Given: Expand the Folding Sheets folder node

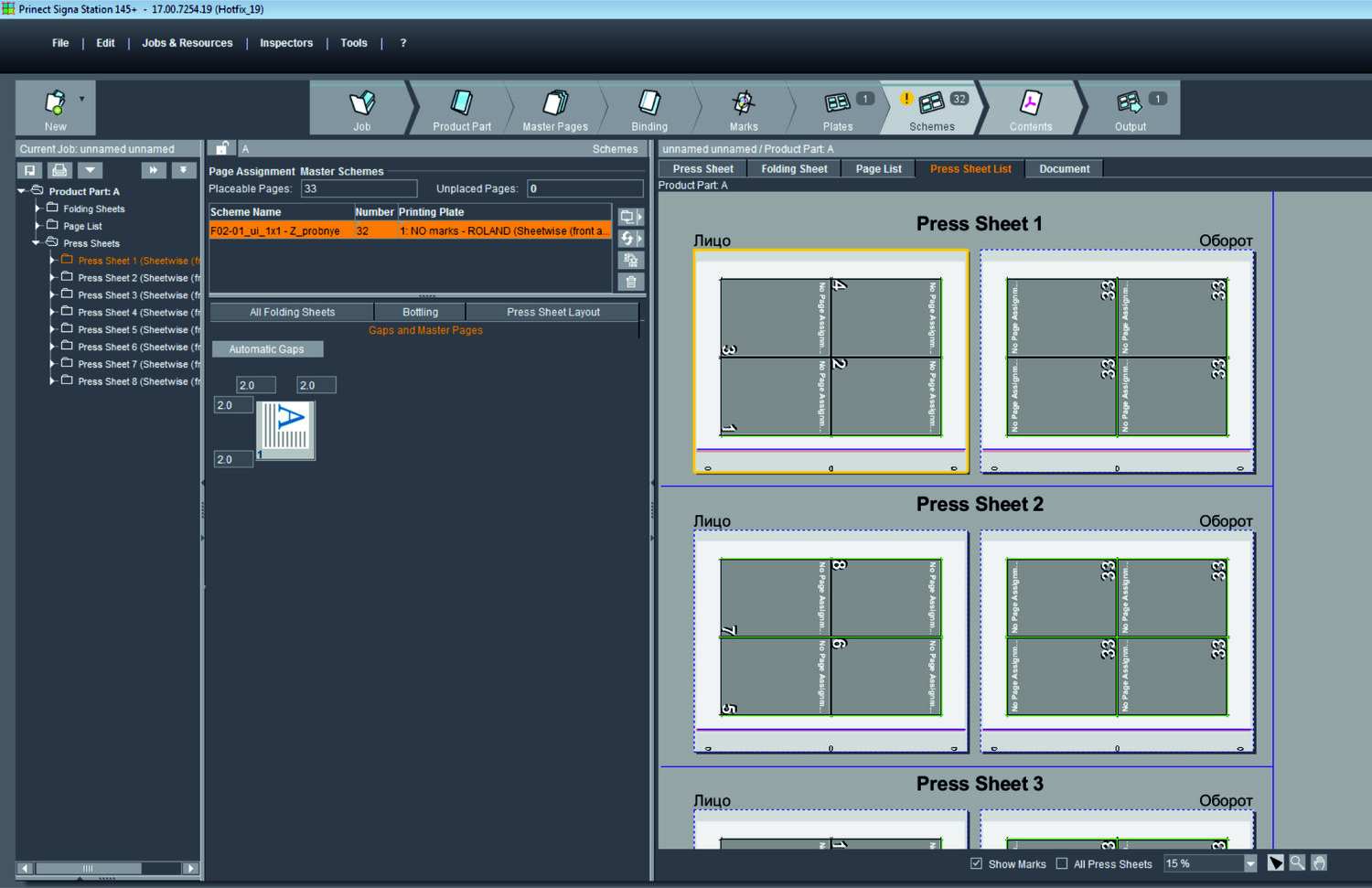Looking at the screenshot, I should pos(38,209).
